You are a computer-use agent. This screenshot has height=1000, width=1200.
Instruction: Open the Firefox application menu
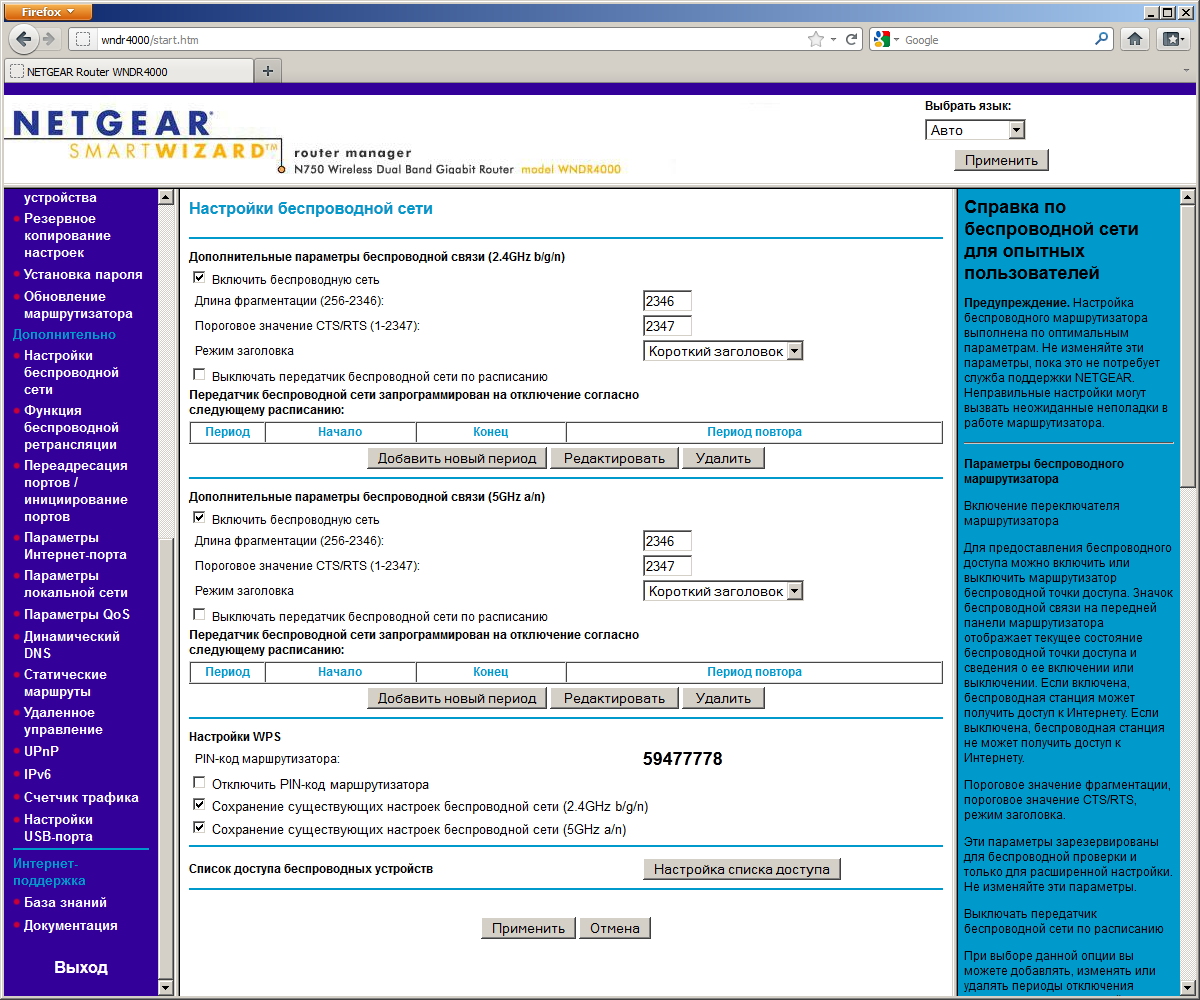[x=47, y=11]
